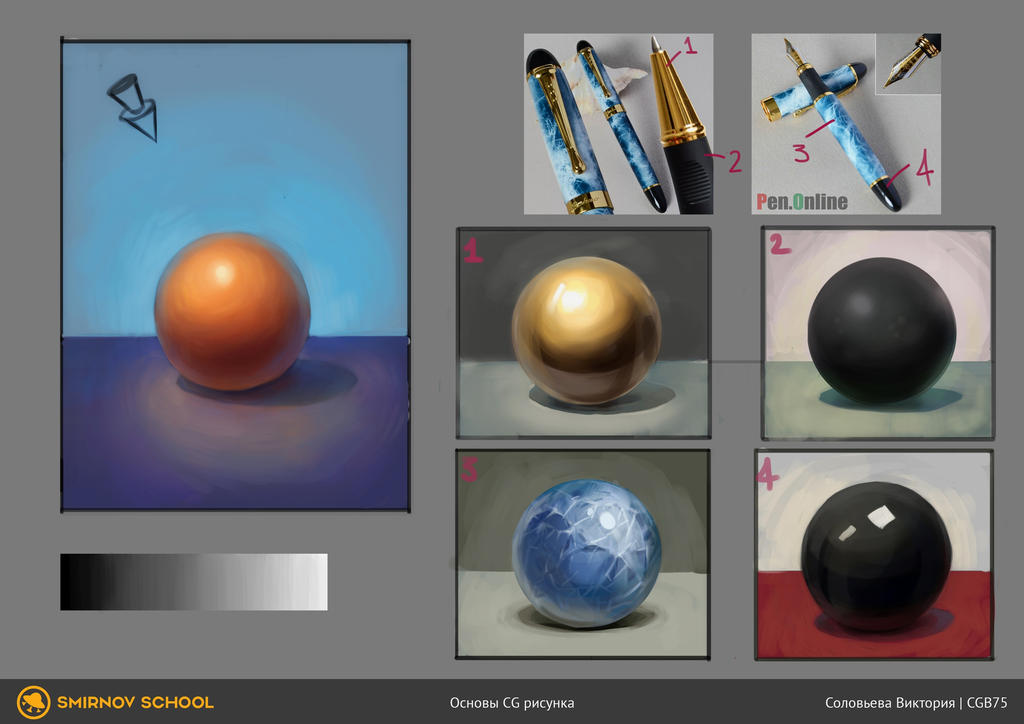
Task: Click the matte black sphere study 2
Action: coord(878,333)
